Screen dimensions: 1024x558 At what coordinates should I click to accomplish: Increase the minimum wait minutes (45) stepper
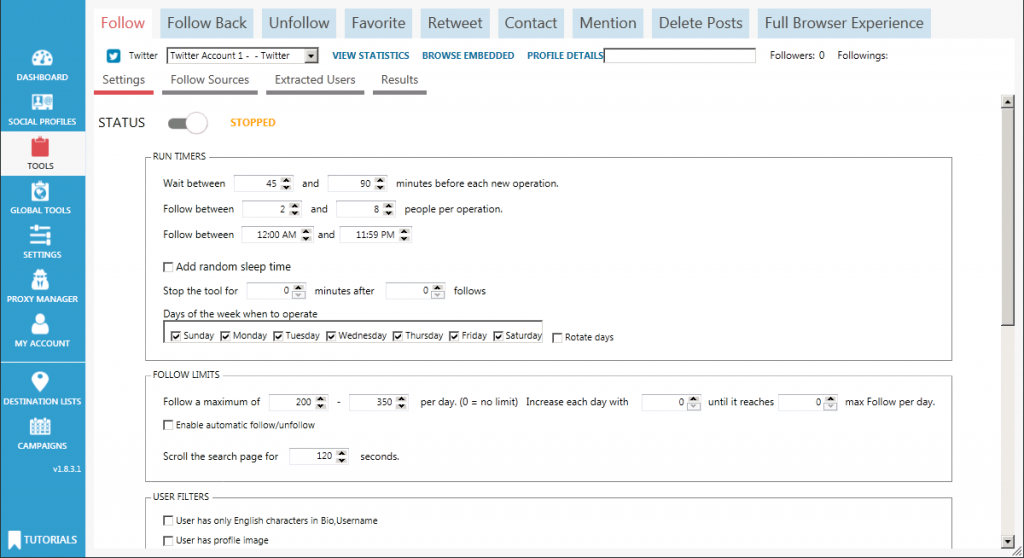point(286,180)
